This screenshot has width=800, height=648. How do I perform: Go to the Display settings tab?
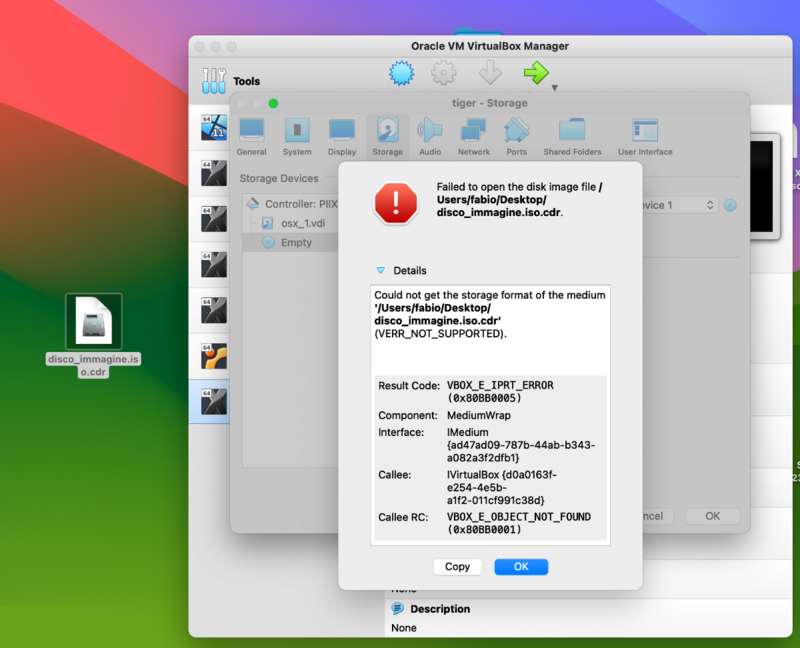(x=342, y=137)
